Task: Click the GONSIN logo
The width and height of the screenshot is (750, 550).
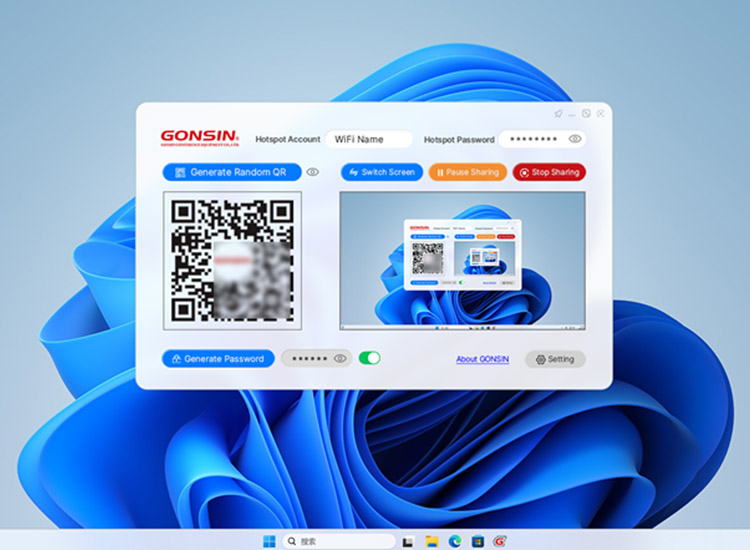Action: point(200,138)
